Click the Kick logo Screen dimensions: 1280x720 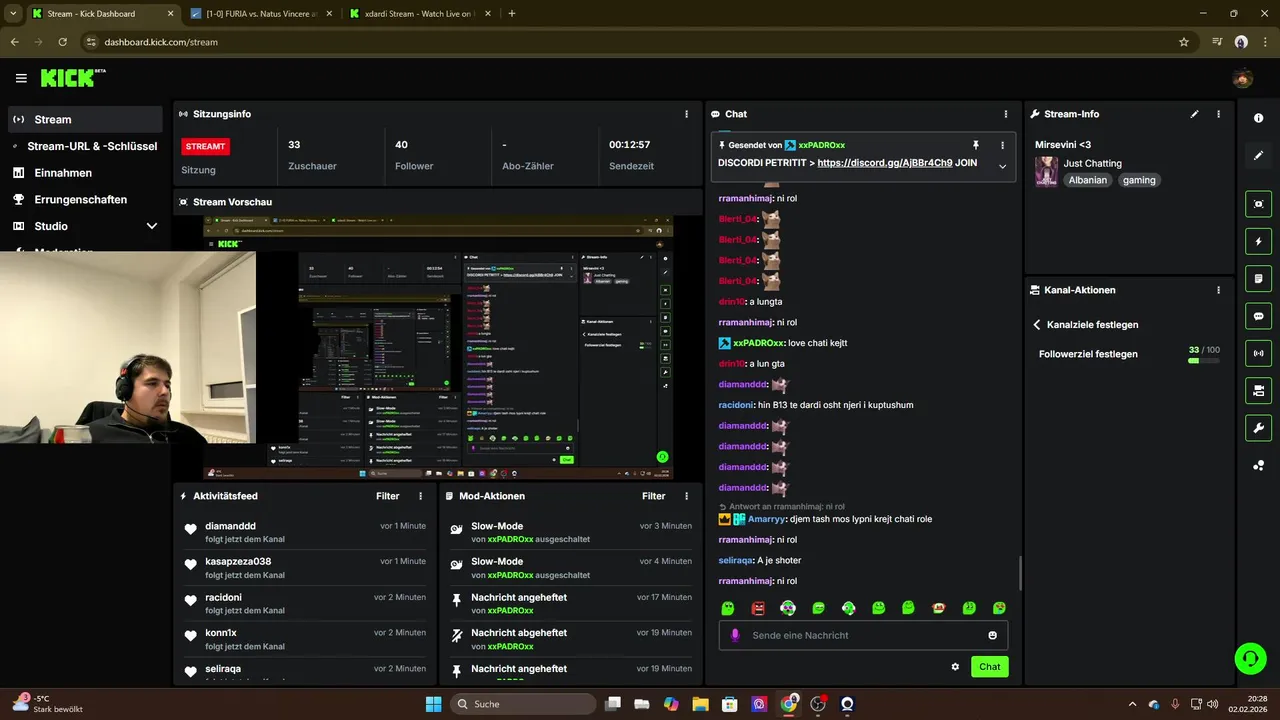pos(73,78)
